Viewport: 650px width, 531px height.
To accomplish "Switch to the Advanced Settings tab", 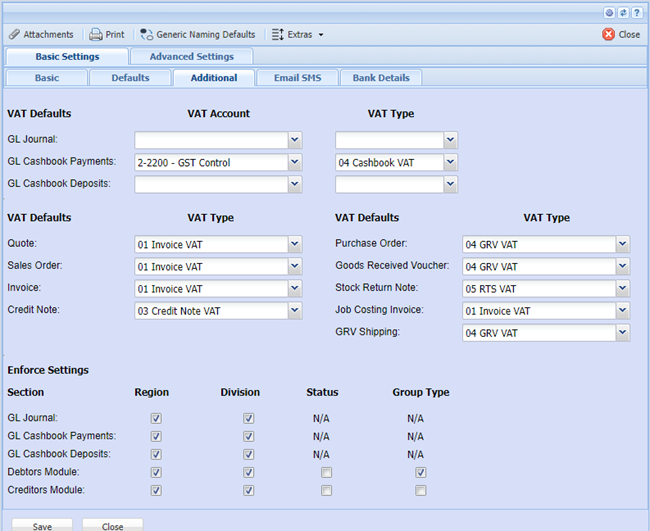I will pos(191,57).
